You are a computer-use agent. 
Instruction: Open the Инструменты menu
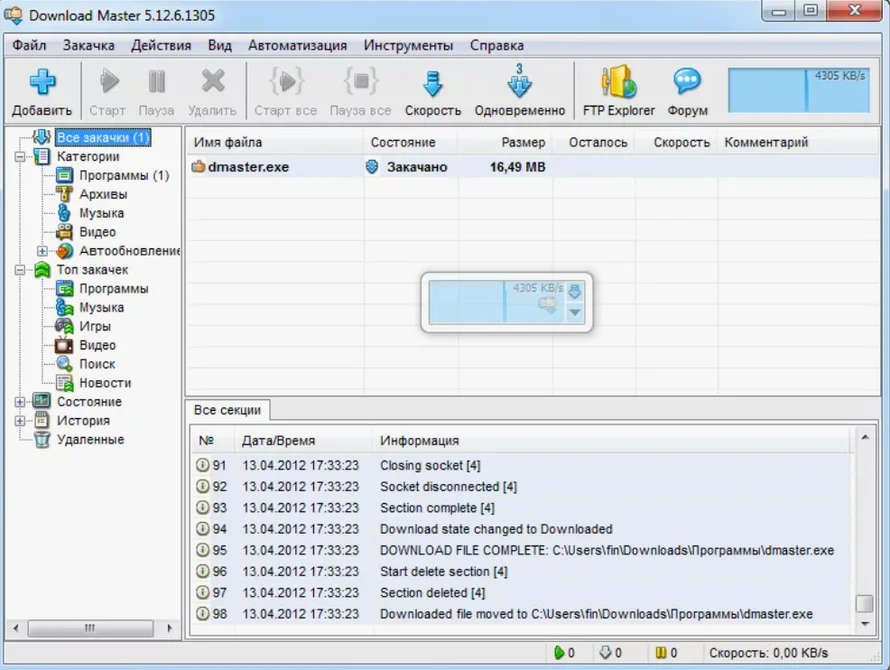tap(408, 45)
